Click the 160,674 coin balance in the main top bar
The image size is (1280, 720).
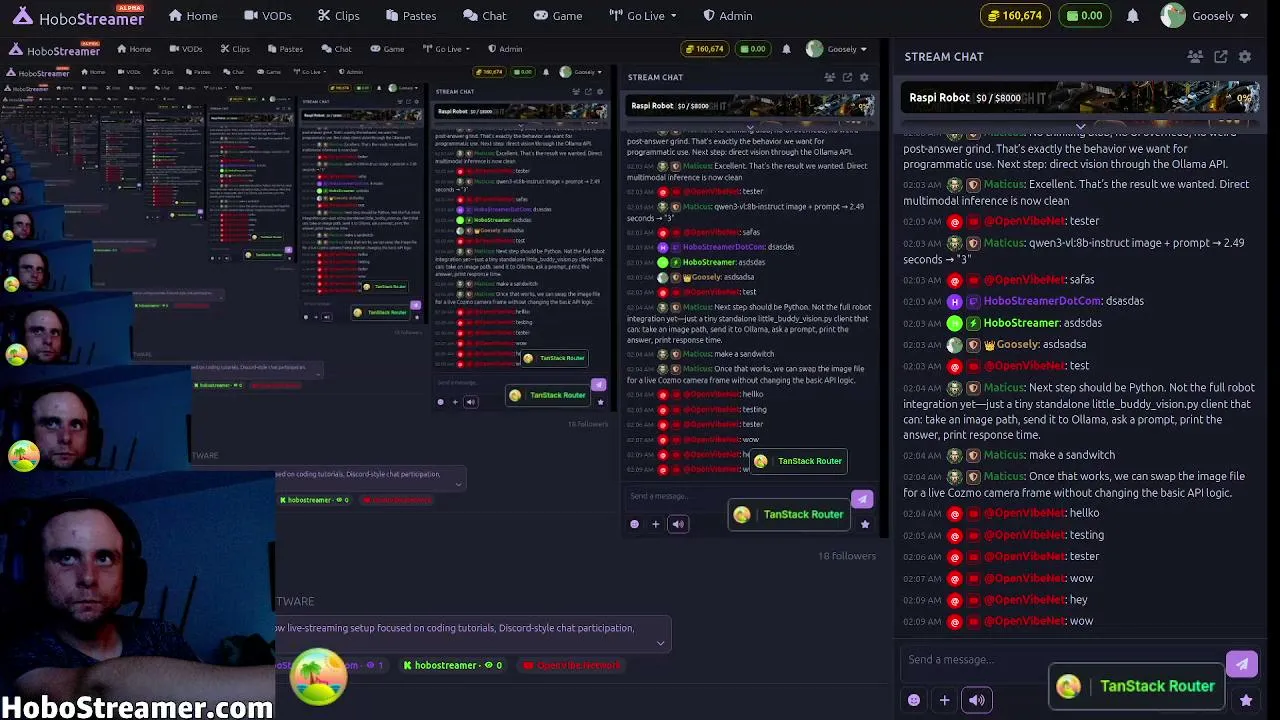[1015, 16]
